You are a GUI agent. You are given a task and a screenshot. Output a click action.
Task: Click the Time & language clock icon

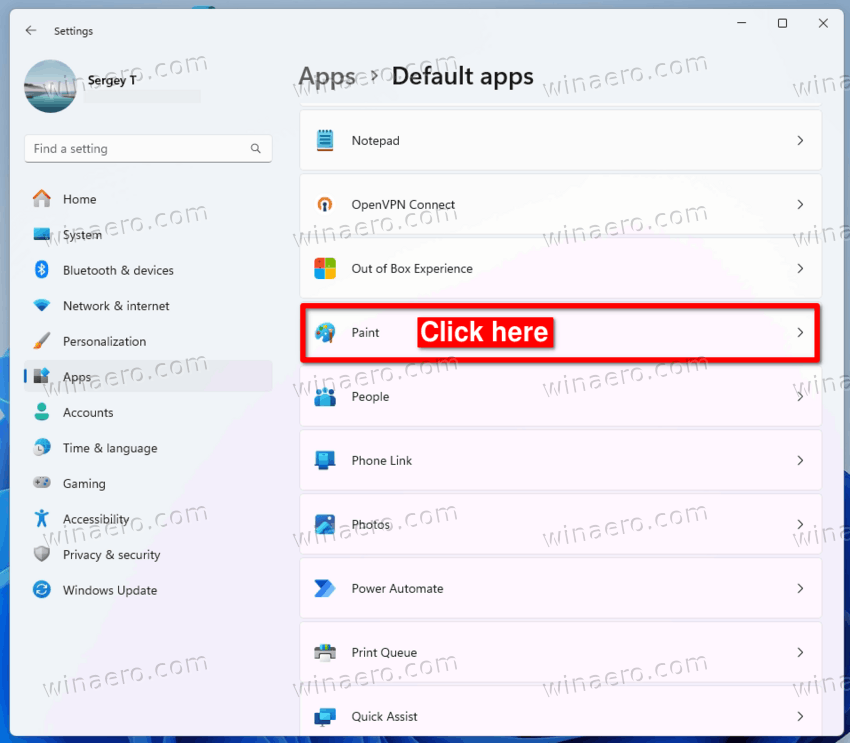click(42, 448)
